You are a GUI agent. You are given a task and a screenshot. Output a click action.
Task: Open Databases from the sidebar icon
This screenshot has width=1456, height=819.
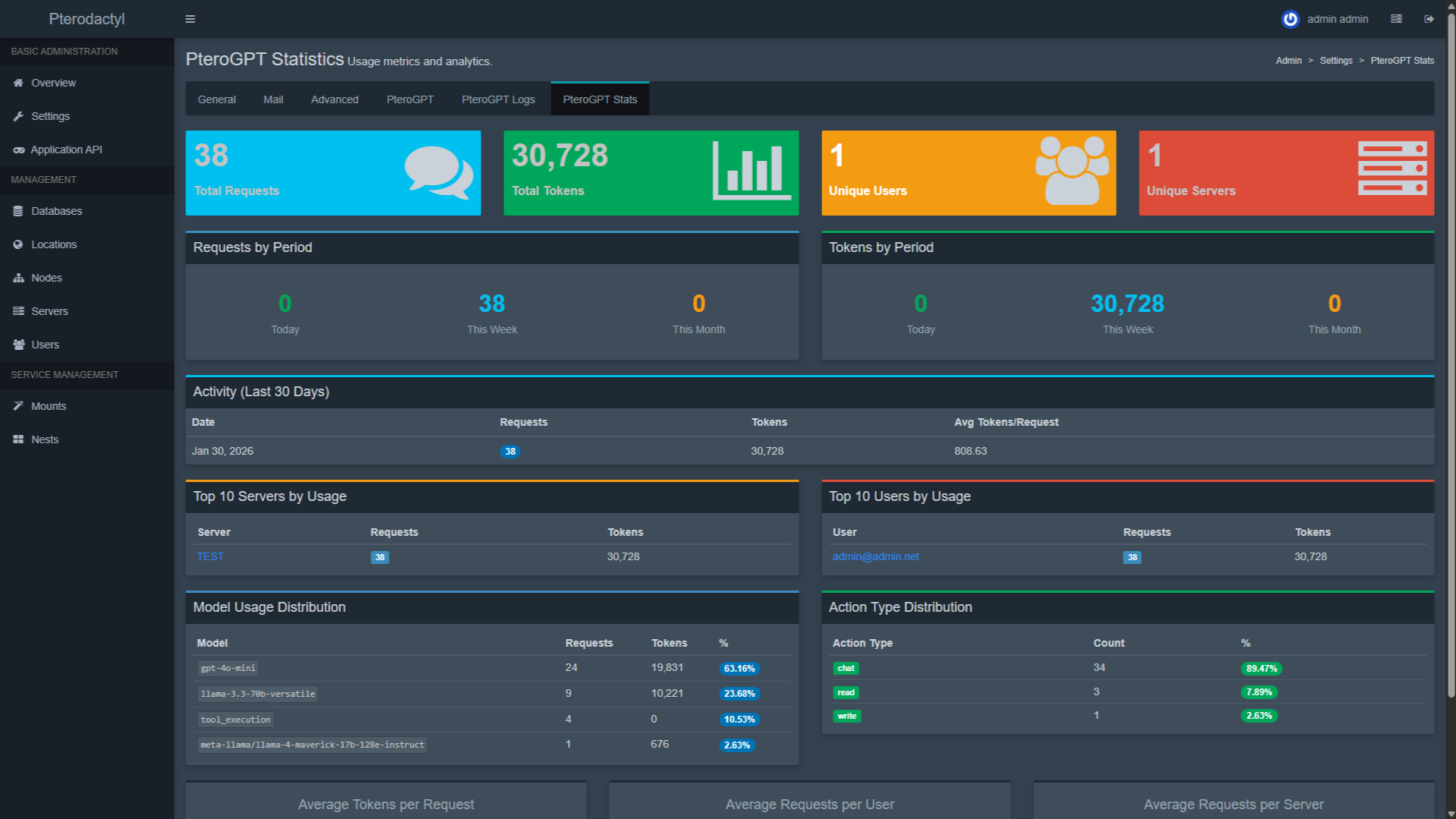pyautogui.click(x=18, y=211)
